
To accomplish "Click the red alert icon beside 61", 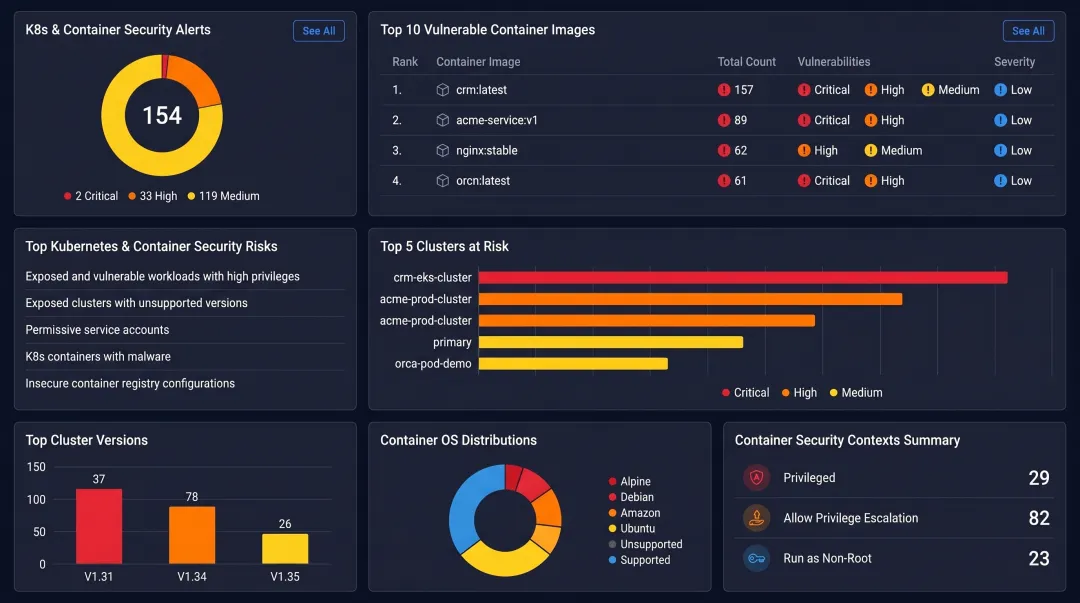I will (723, 181).
